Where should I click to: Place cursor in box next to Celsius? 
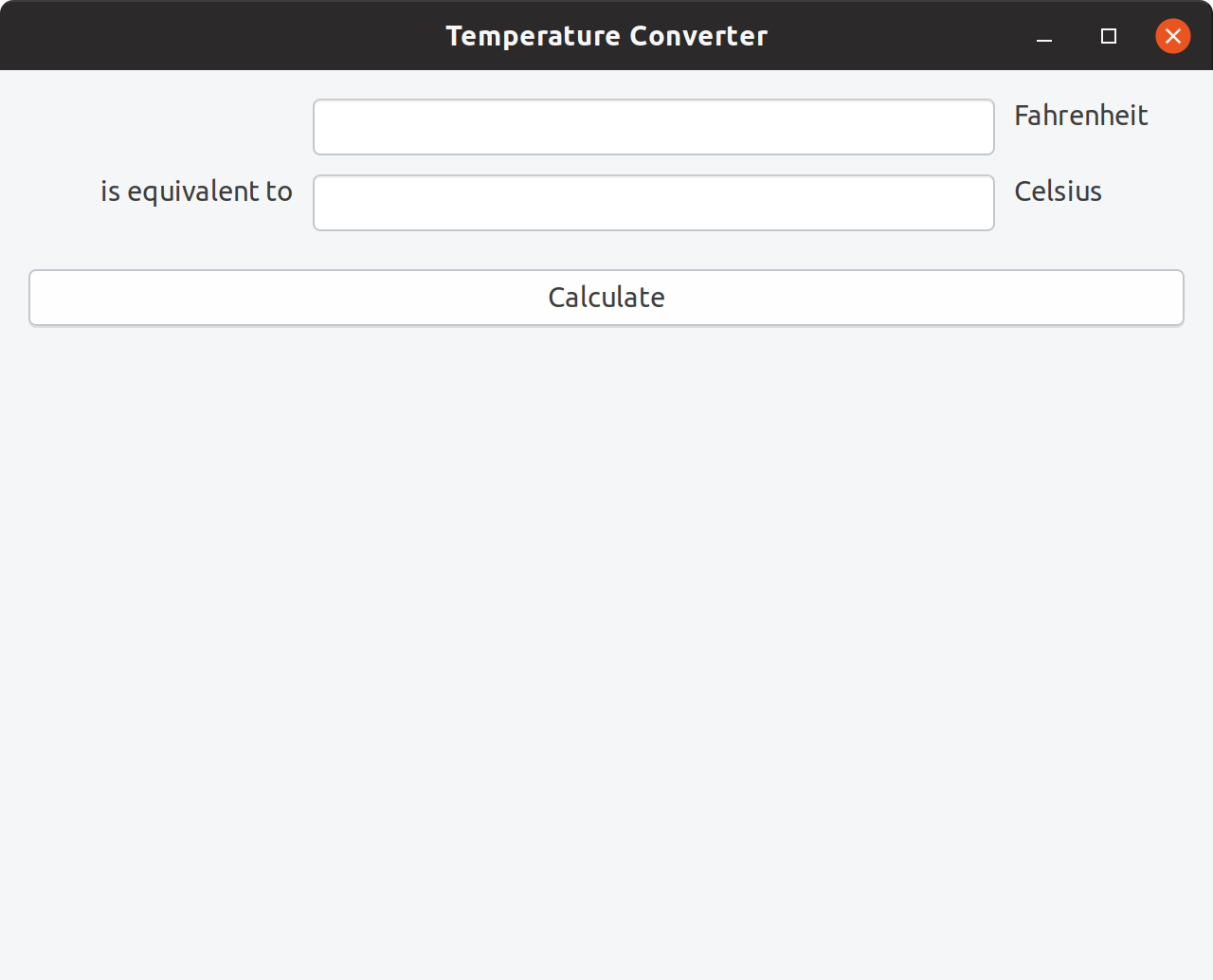(653, 203)
